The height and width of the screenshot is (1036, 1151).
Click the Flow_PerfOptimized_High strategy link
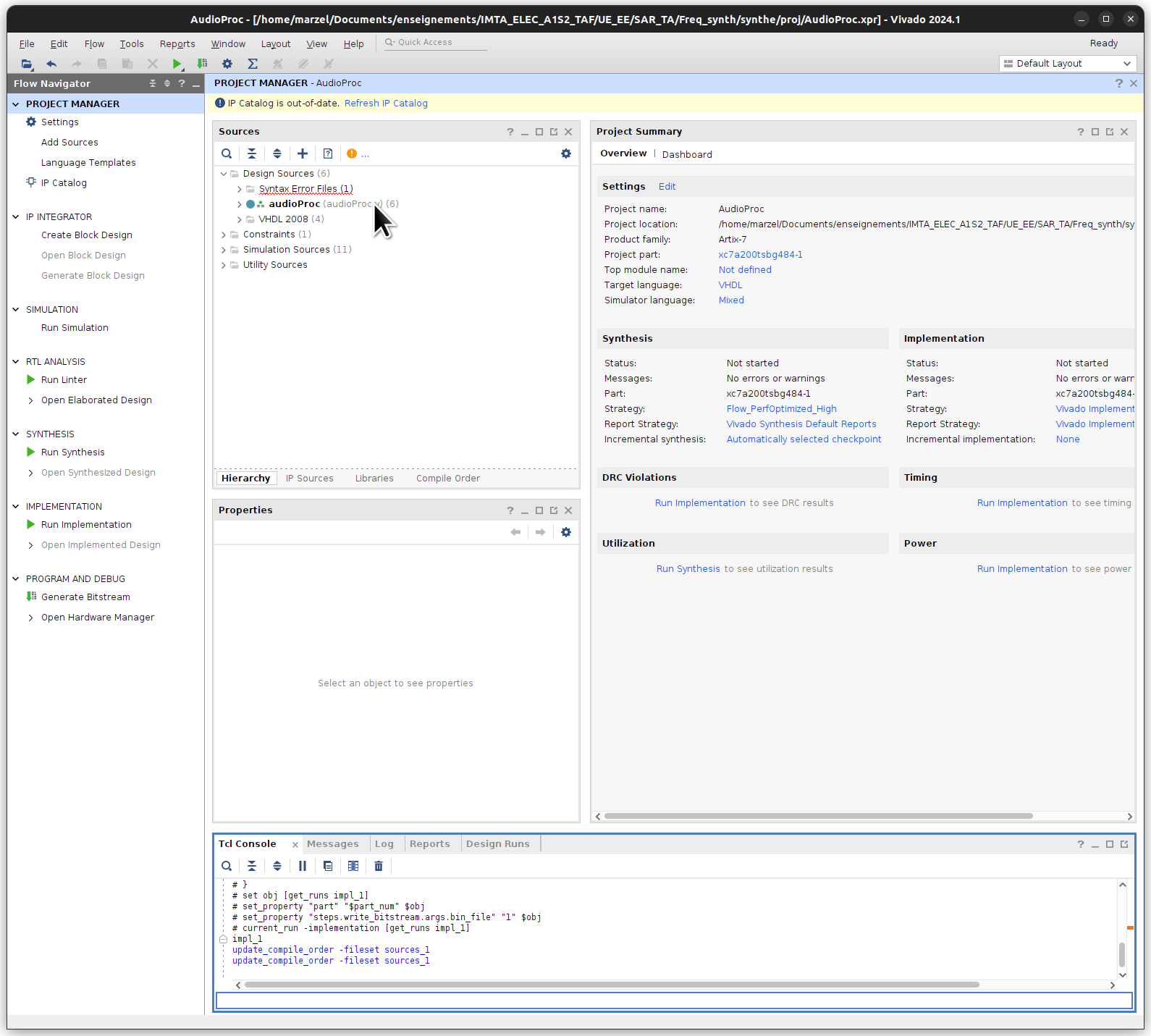(x=781, y=409)
